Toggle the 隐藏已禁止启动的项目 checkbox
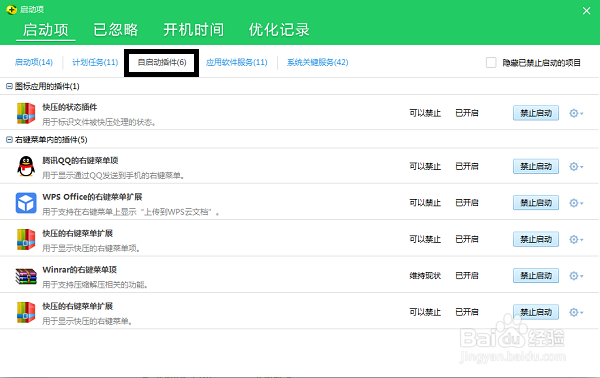This screenshot has height=378, width=600. pyautogui.click(x=491, y=62)
